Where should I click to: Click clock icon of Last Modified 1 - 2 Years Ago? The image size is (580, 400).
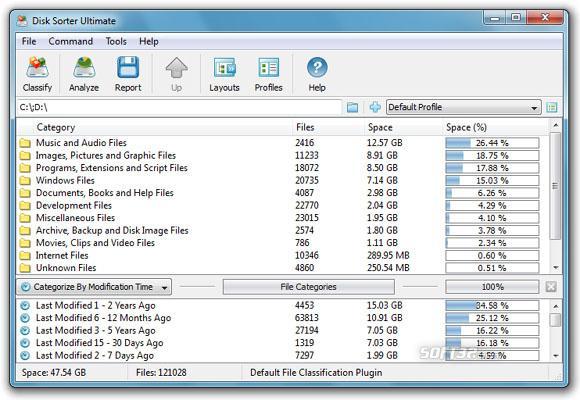25,306
